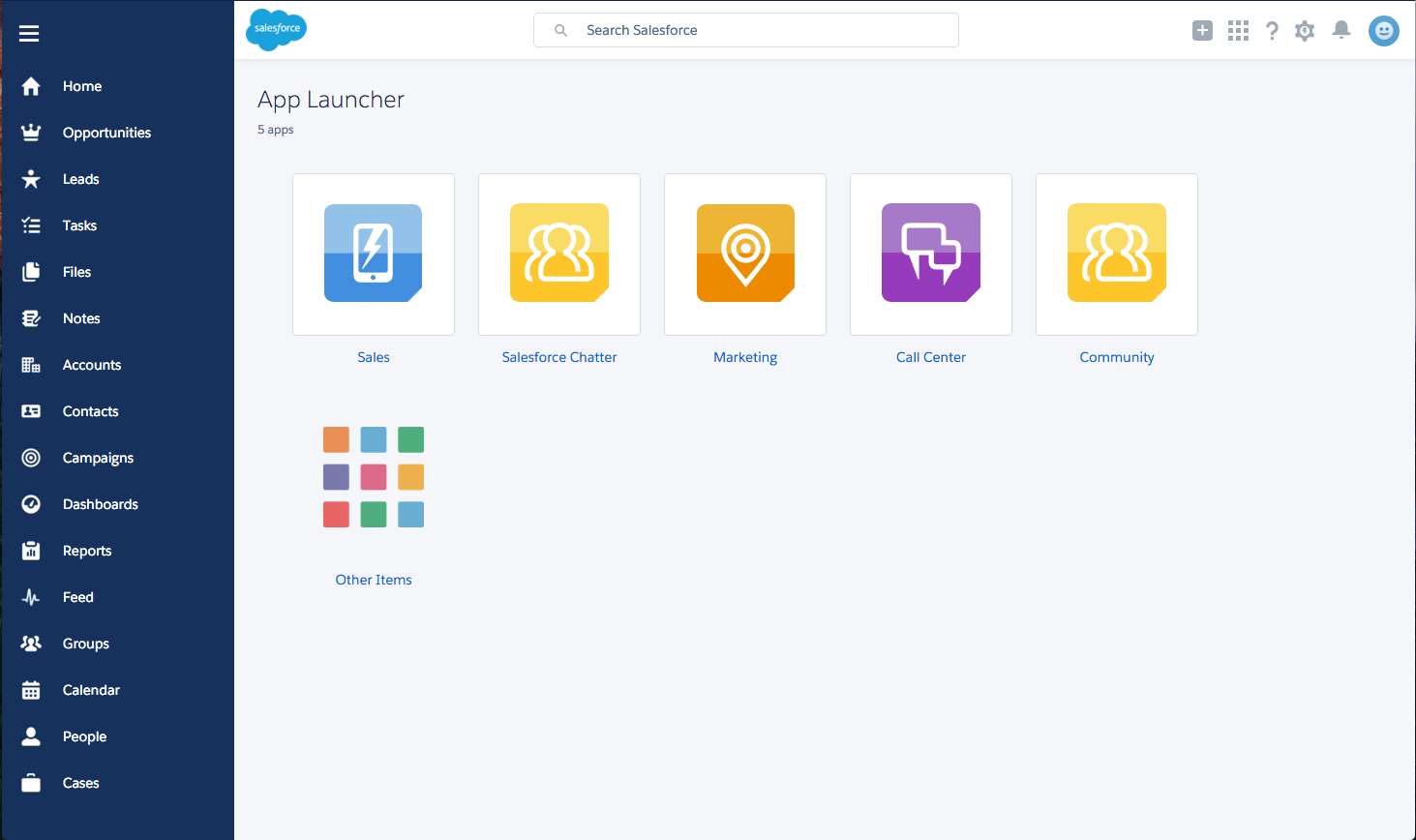Click the Campaigns target icon

31,458
